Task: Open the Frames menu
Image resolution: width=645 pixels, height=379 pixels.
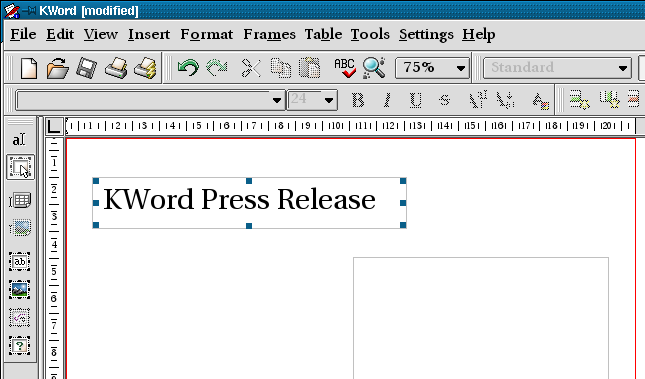Action: pyautogui.click(x=269, y=34)
